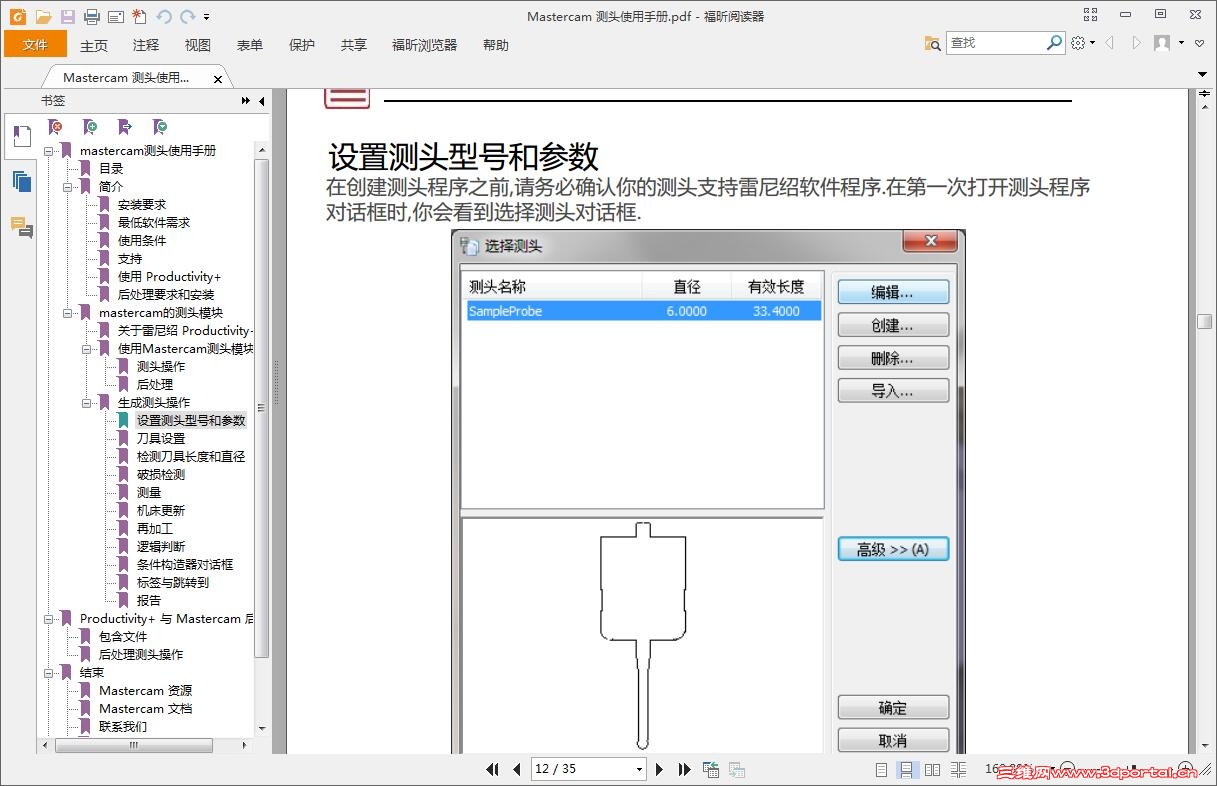This screenshot has width=1217, height=786.
Task: Open the Bookmarks panel sidebar icon
Action: [x=22, y=135]
